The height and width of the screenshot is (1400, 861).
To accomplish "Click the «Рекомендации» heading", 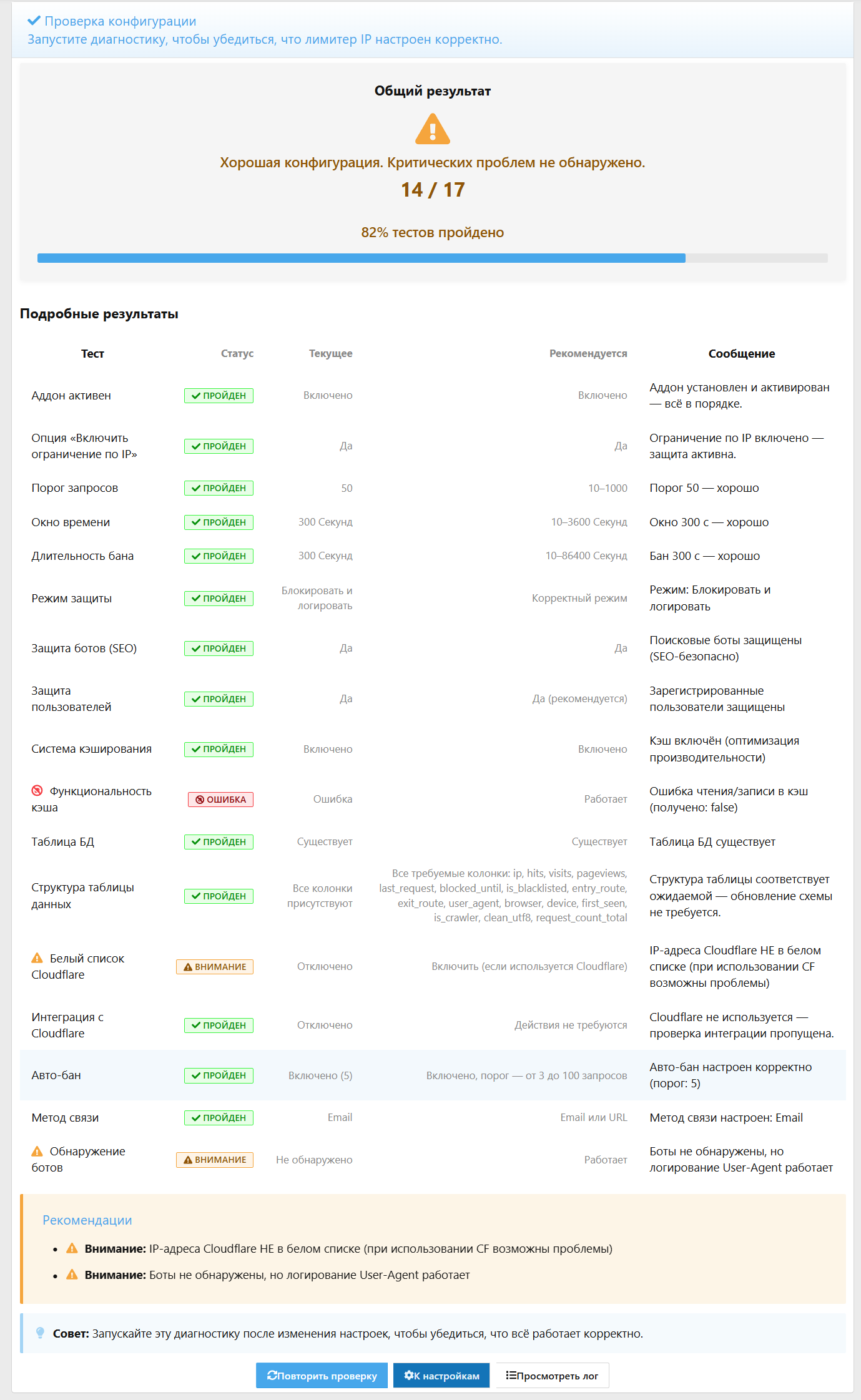I will pos(87,1220).
